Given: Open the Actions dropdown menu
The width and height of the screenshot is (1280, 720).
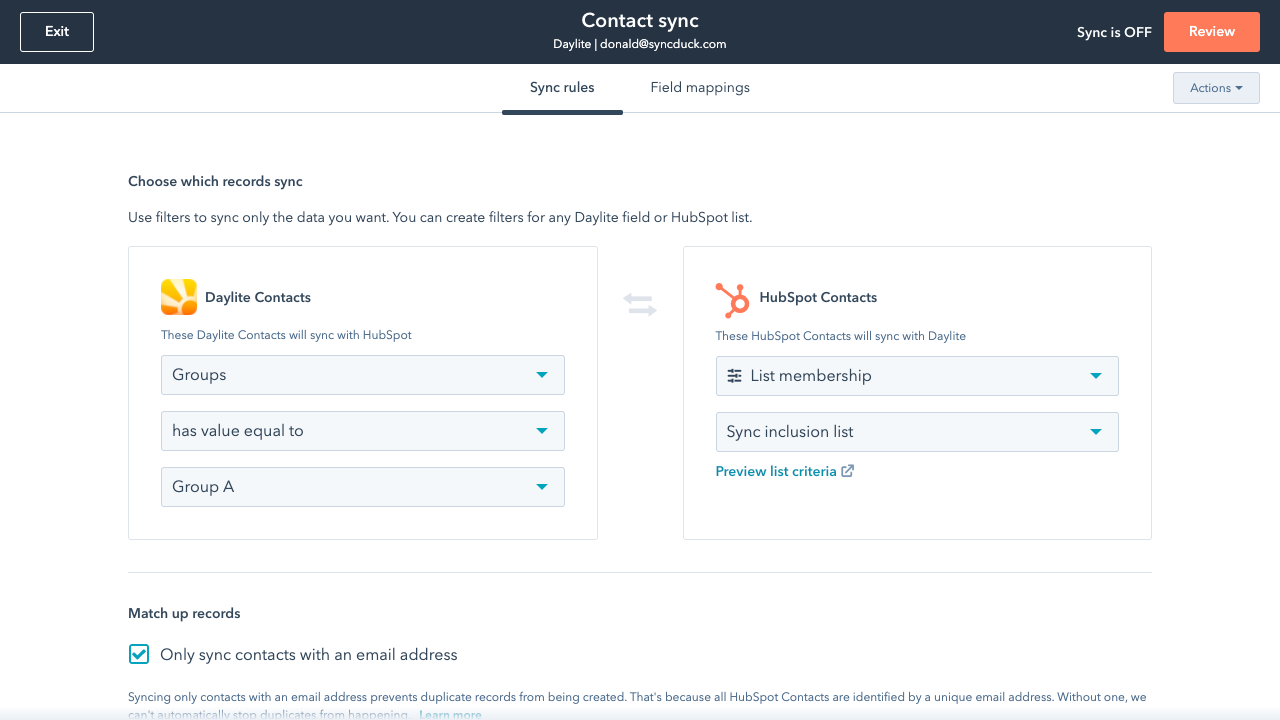Looking at the screenshot, I should click(1216, 88).
